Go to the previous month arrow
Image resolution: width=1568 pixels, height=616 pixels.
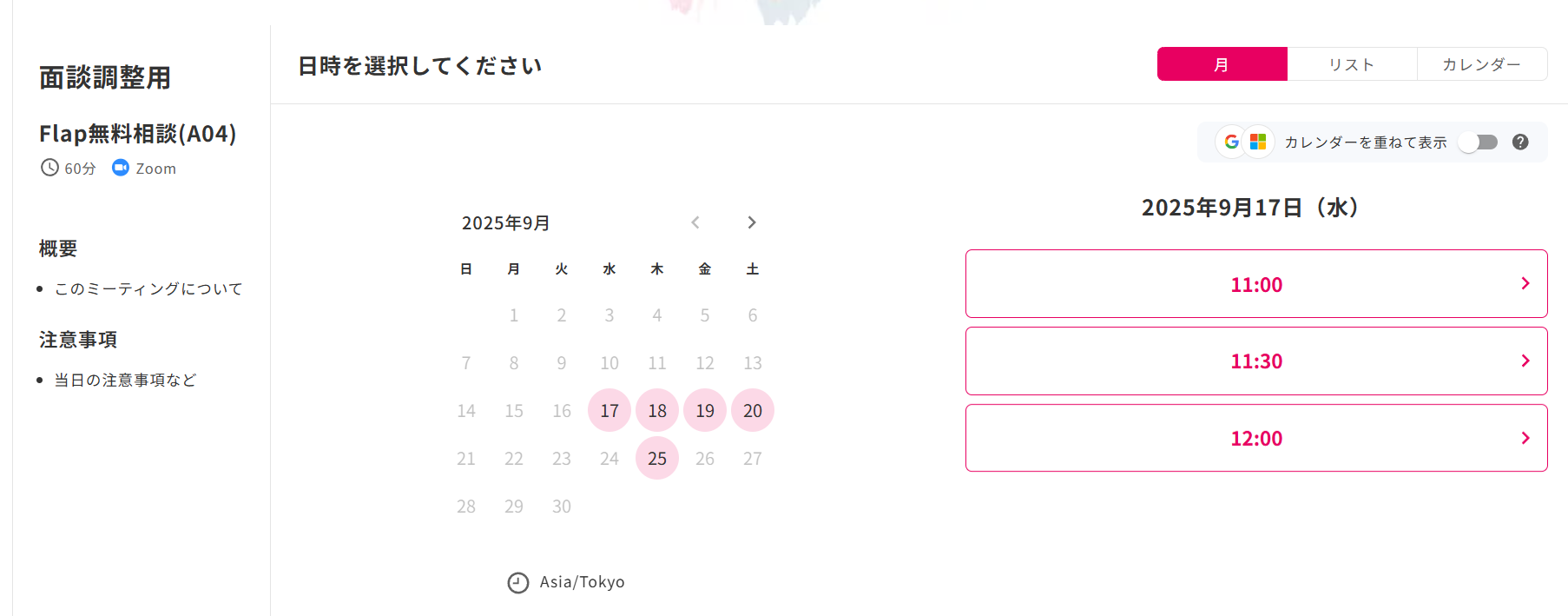coord(695,222)
